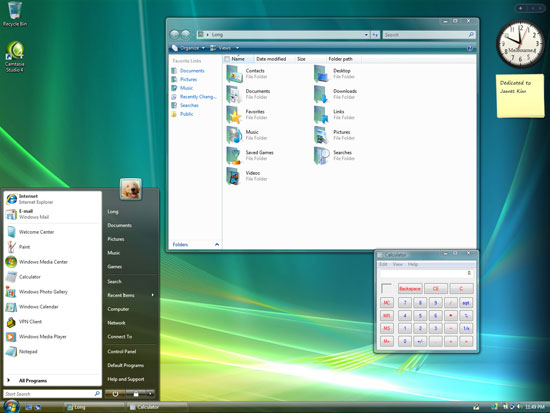
Task: Tick the select-all checkbox beside Name column
Action: [x=227, y=59]
